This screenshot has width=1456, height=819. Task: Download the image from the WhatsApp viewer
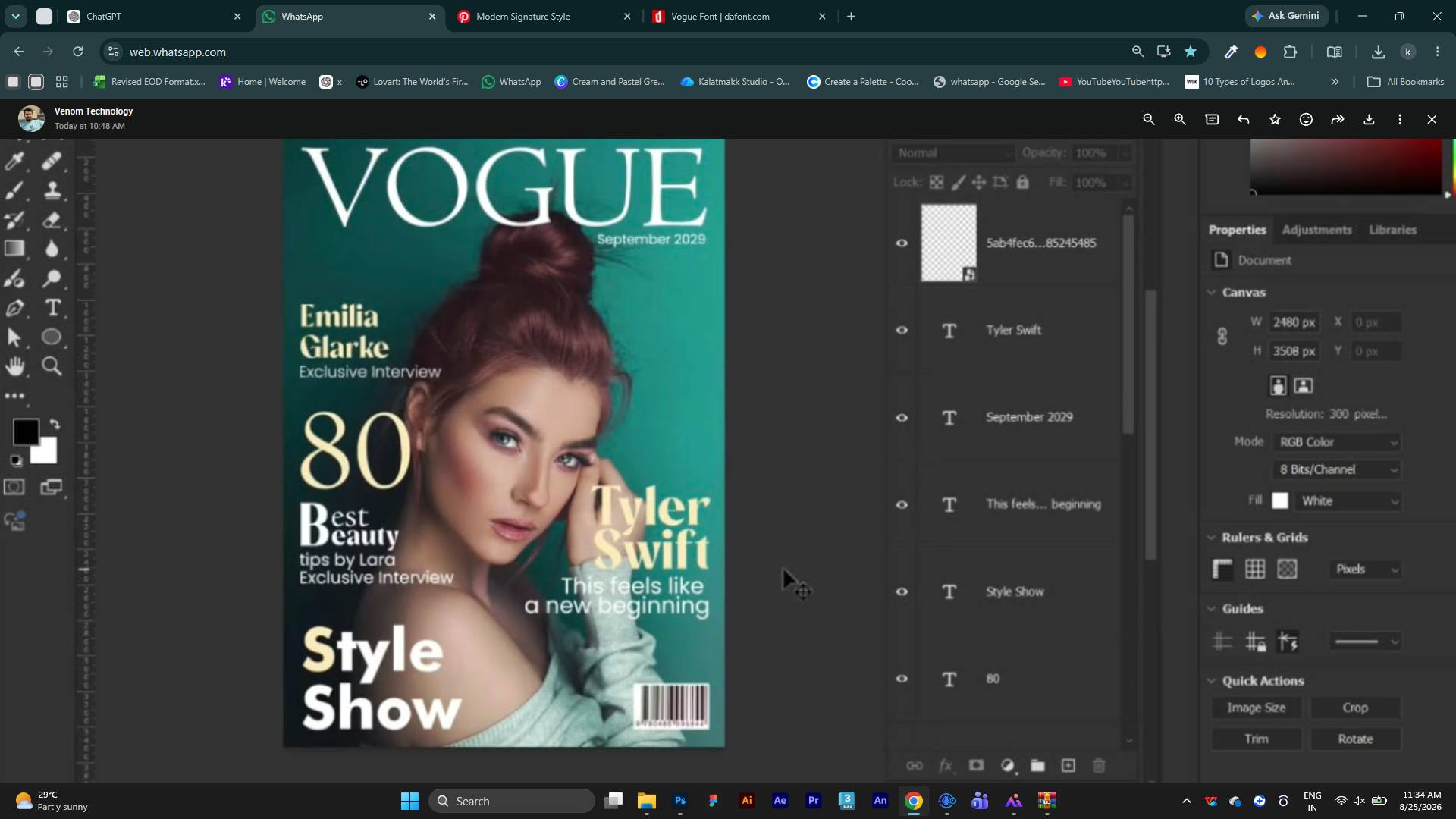[x=1369, y=119]
